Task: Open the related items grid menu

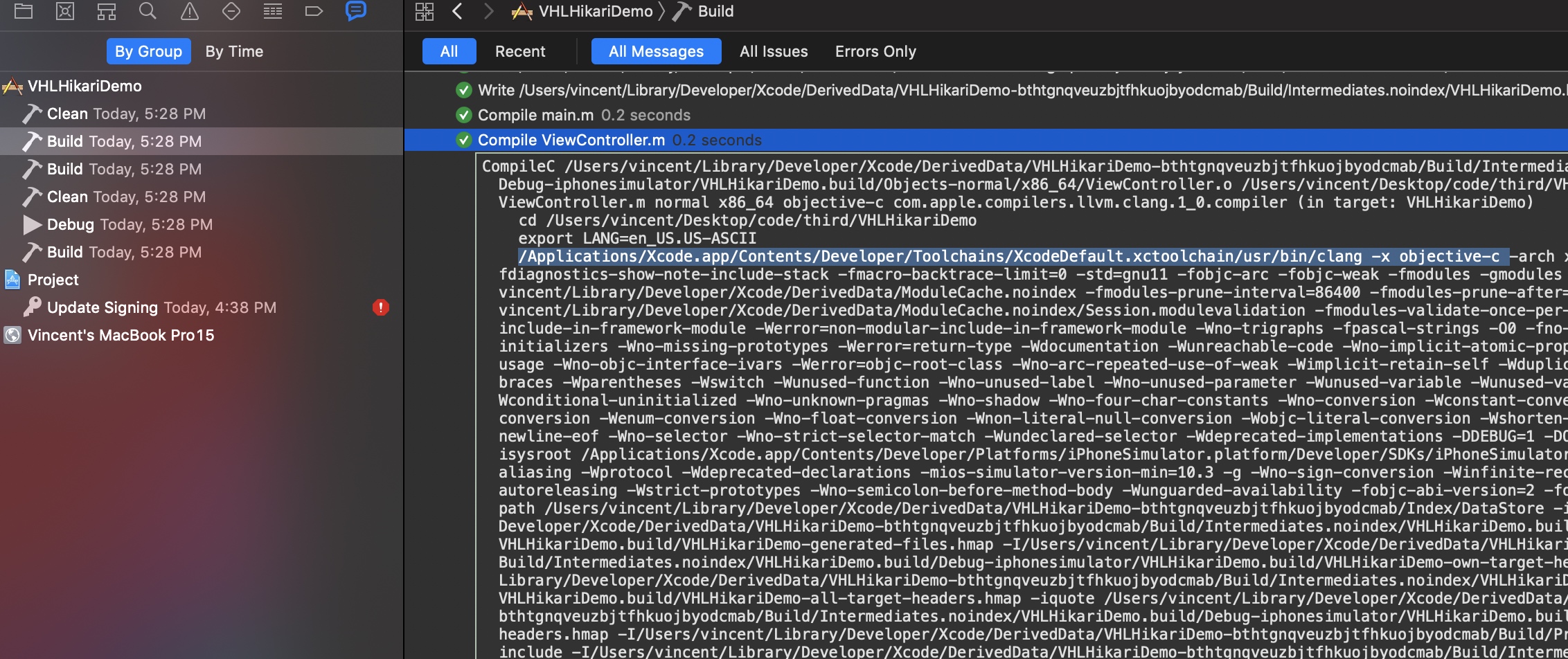Action: click(424, 11)
